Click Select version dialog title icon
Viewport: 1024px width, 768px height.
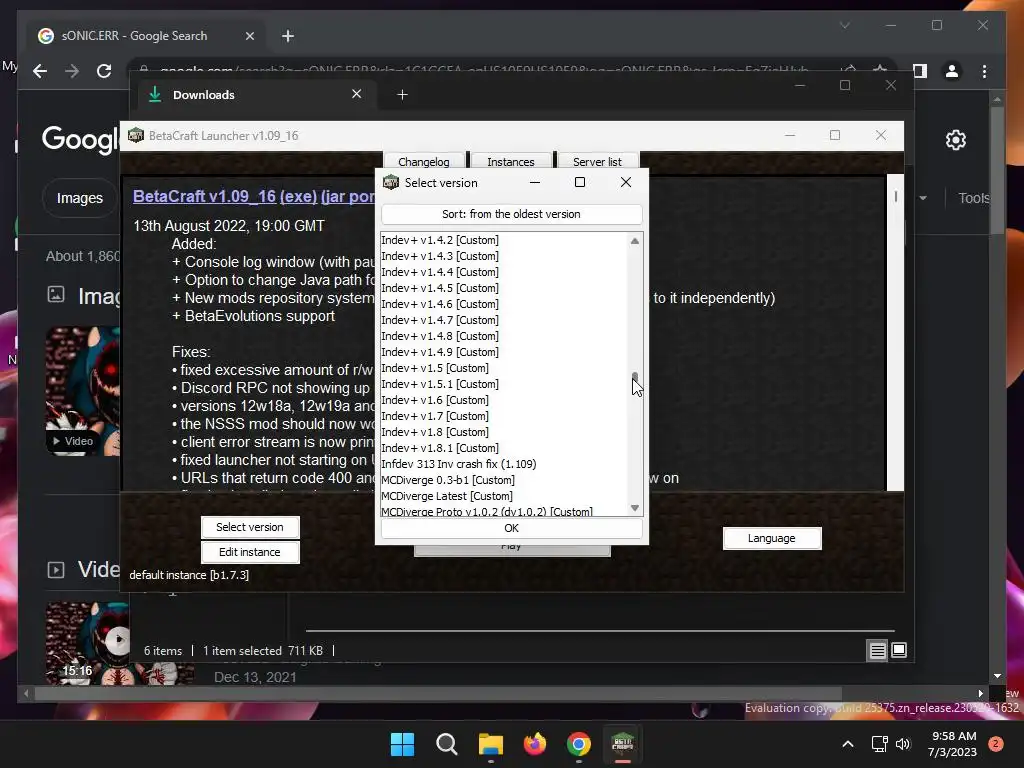point(391,182)
